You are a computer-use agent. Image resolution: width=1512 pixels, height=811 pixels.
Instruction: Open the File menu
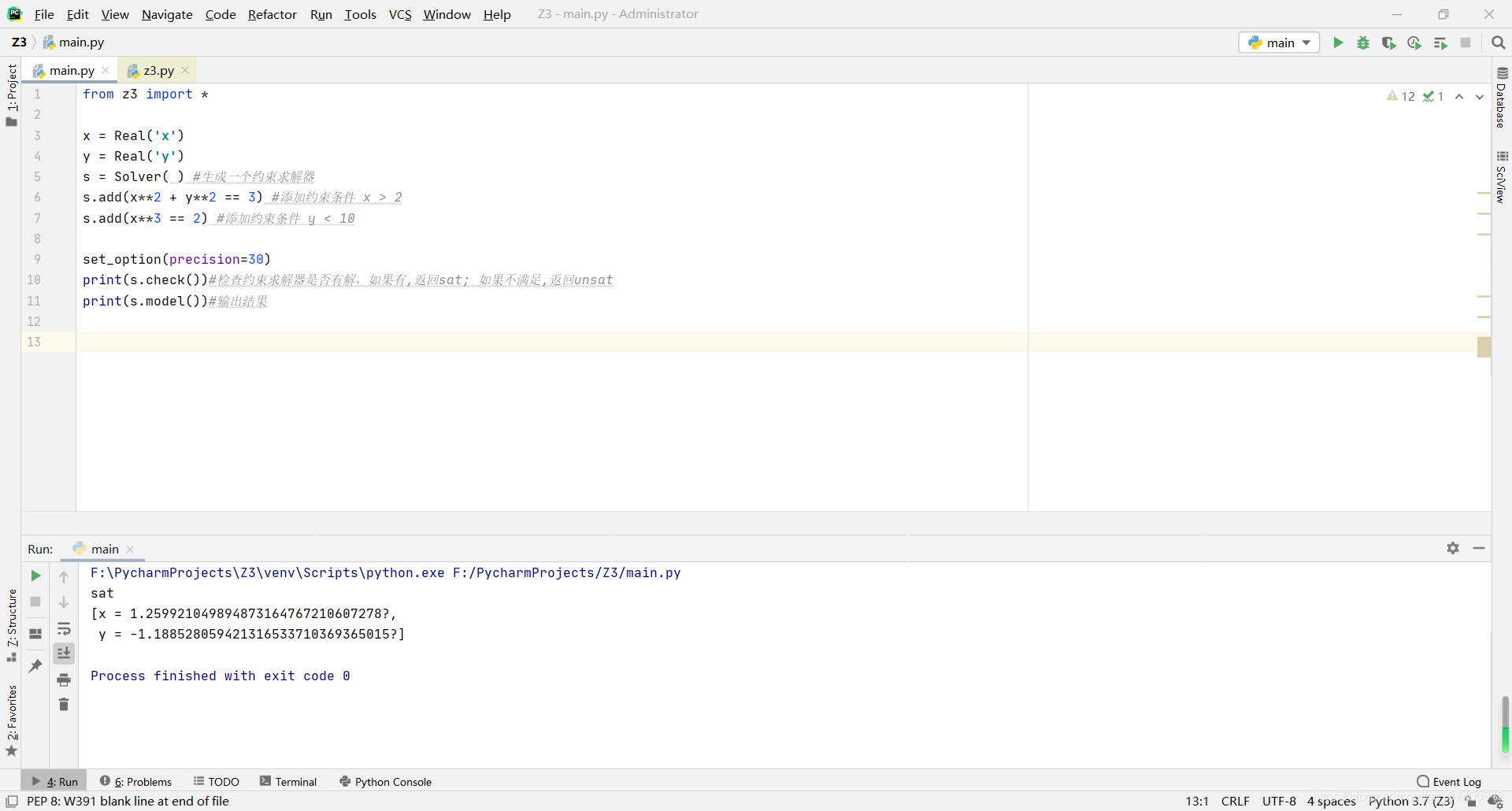44,14
